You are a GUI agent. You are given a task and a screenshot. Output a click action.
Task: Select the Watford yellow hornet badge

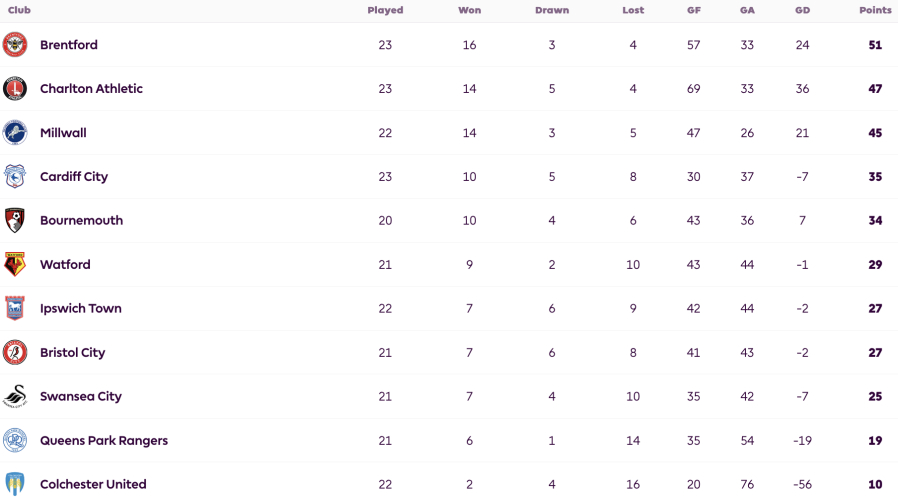pos(15,264)
